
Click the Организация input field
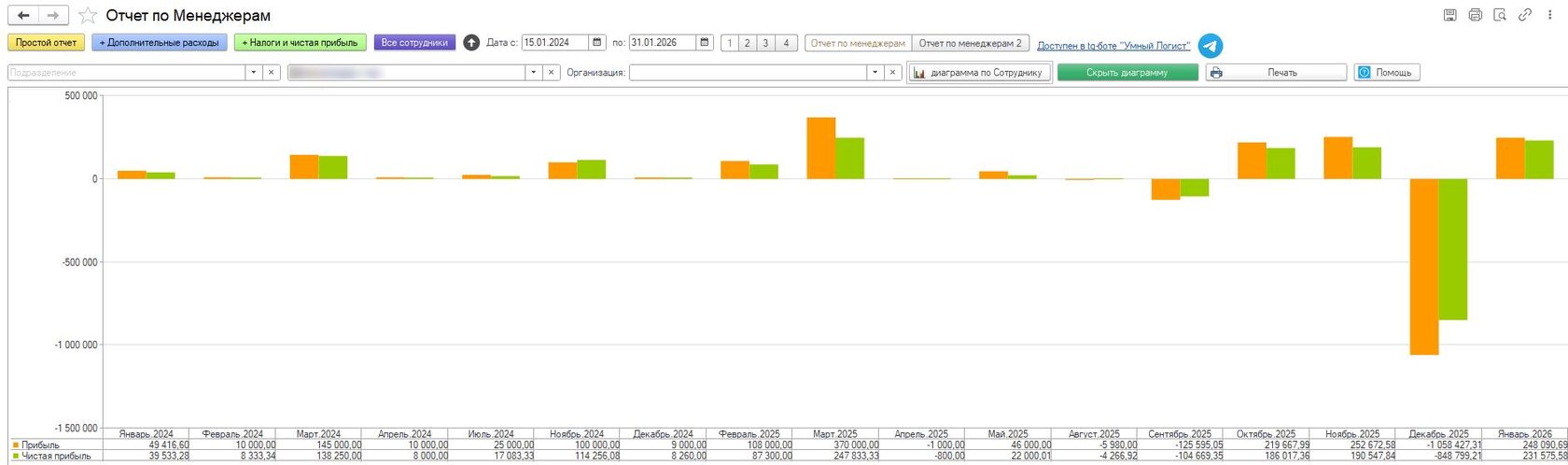(749, 73)
